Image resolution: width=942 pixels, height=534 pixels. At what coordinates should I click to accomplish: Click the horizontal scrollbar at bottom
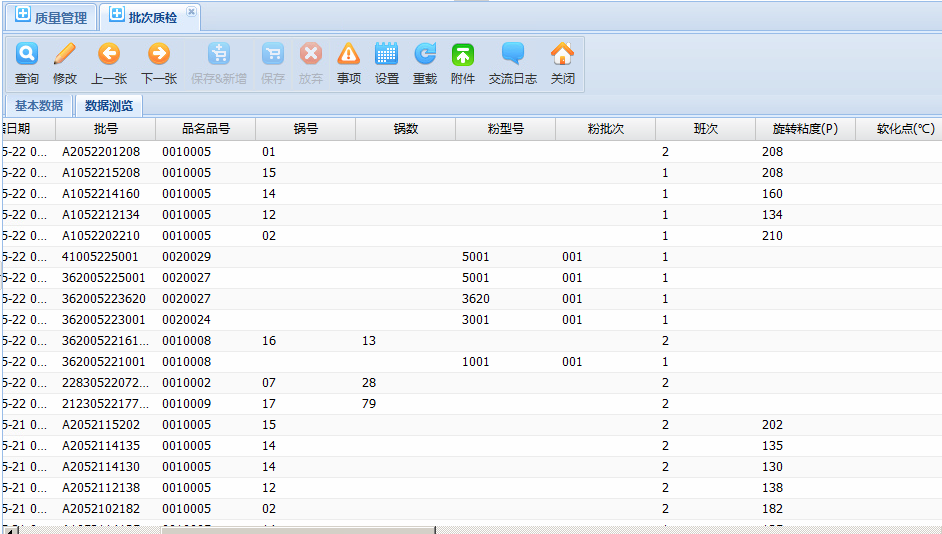[x=228, y=529]
